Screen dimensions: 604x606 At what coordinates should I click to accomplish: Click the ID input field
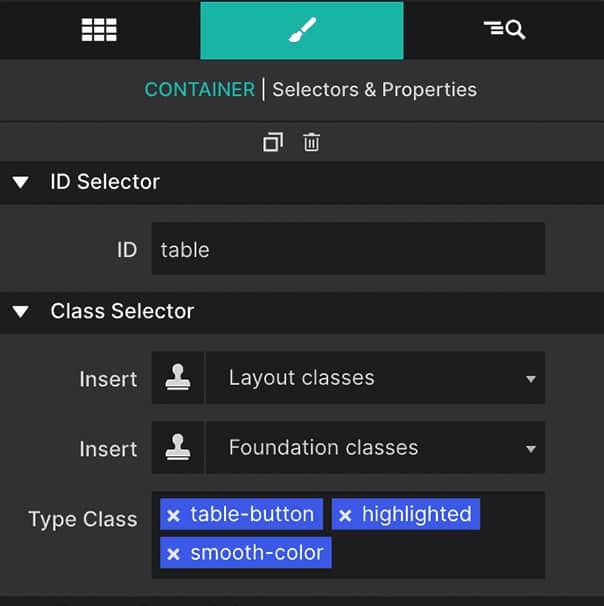click(x=348, y=249)
